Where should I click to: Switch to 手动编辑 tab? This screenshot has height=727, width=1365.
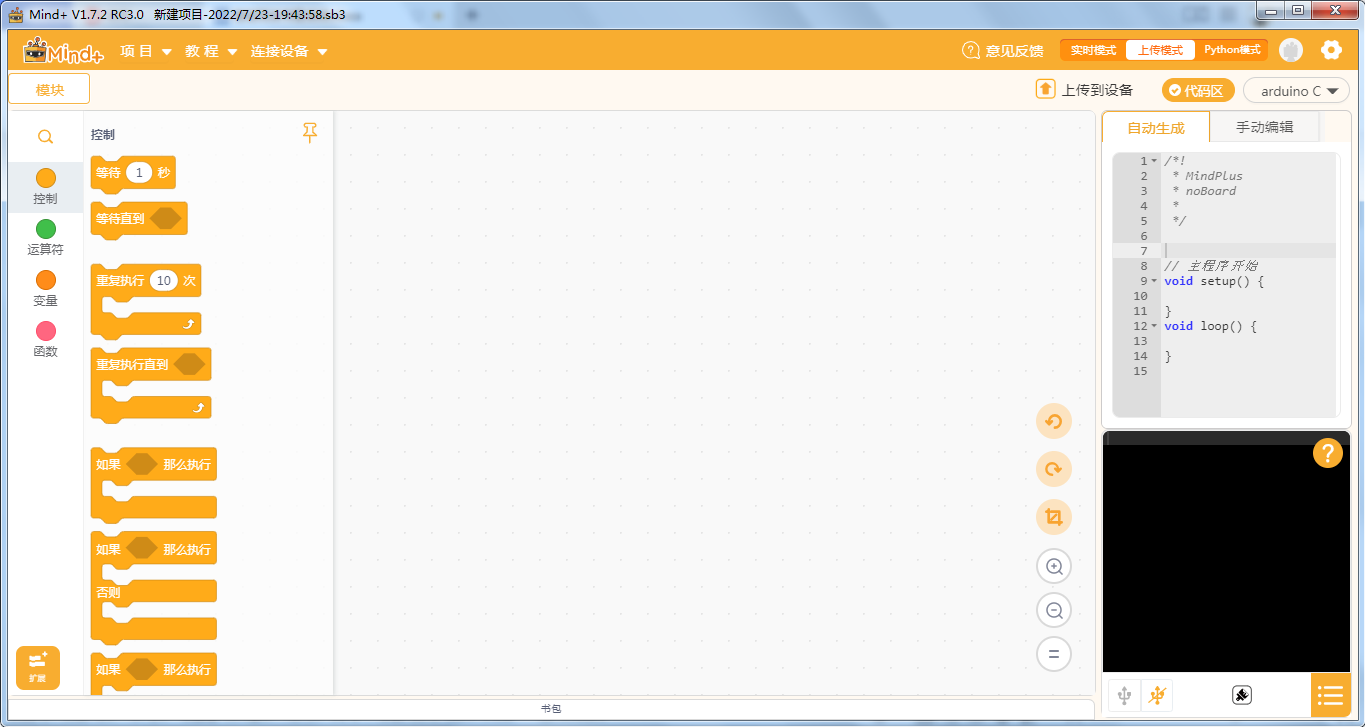(1265, 127)
